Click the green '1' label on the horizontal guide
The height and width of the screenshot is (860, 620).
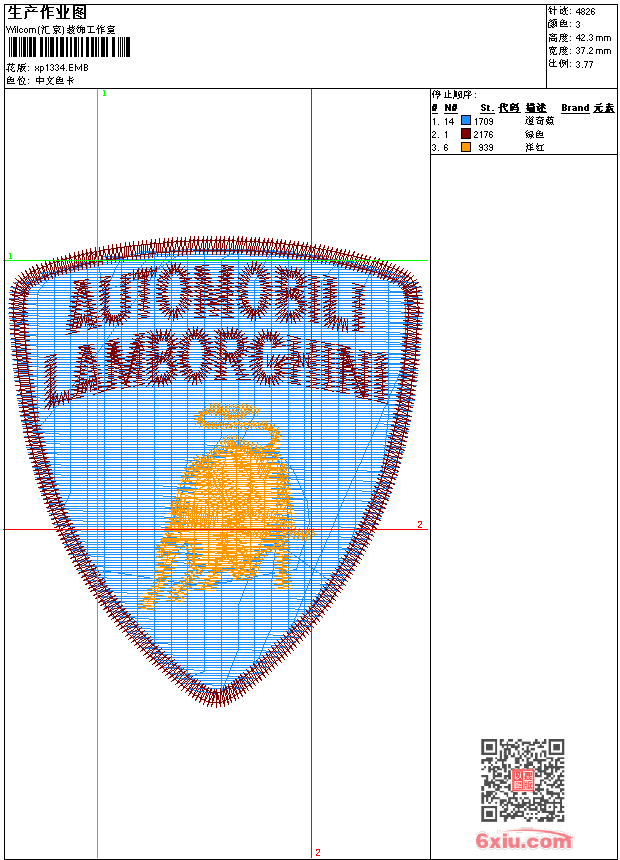coord(10,256)
